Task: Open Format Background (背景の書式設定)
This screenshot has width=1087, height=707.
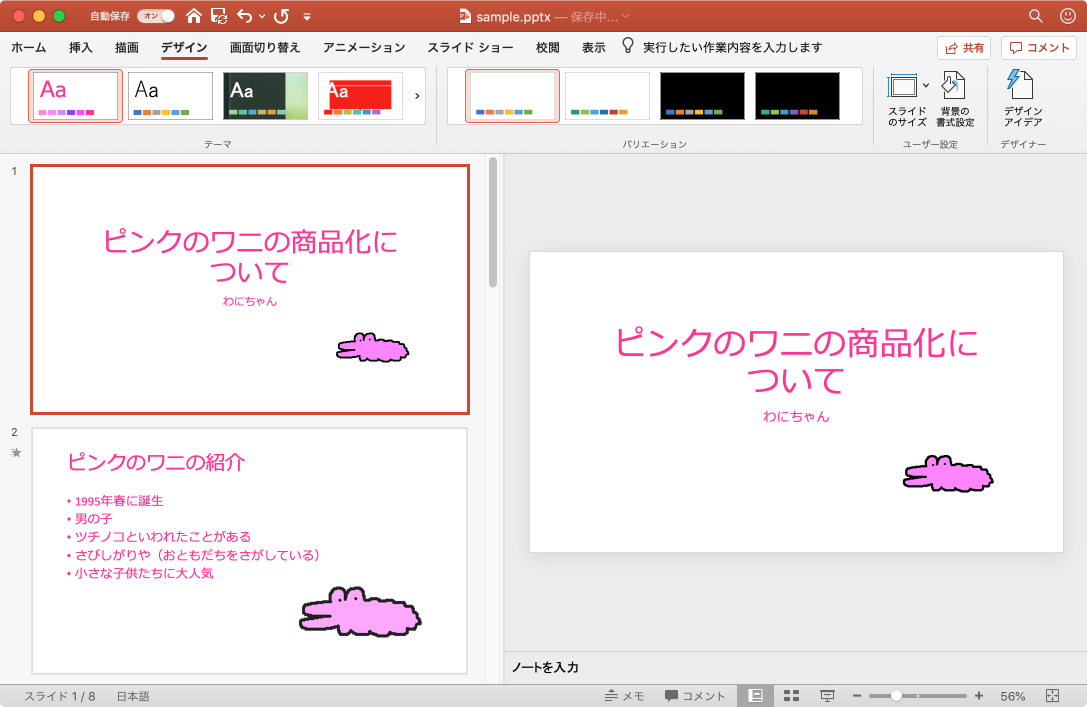Action: (956, 99)
